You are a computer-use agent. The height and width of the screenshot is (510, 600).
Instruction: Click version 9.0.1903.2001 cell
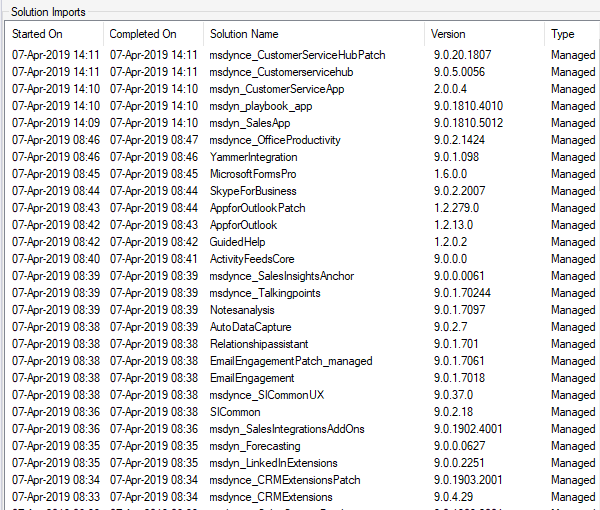pos(468,480)
